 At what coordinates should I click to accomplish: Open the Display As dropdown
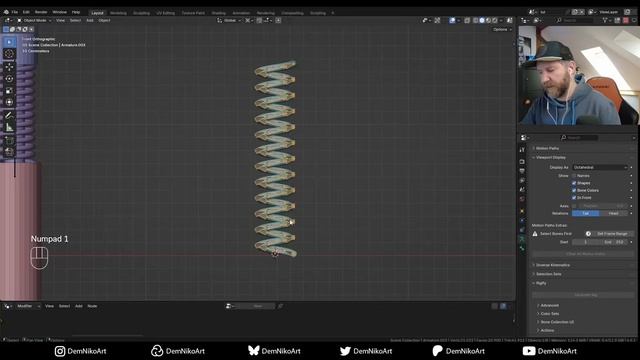[x=600, y=167]
